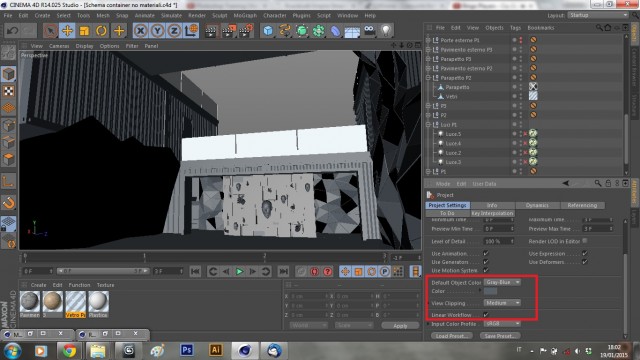Play the animation forwards

tap(239, 271)
